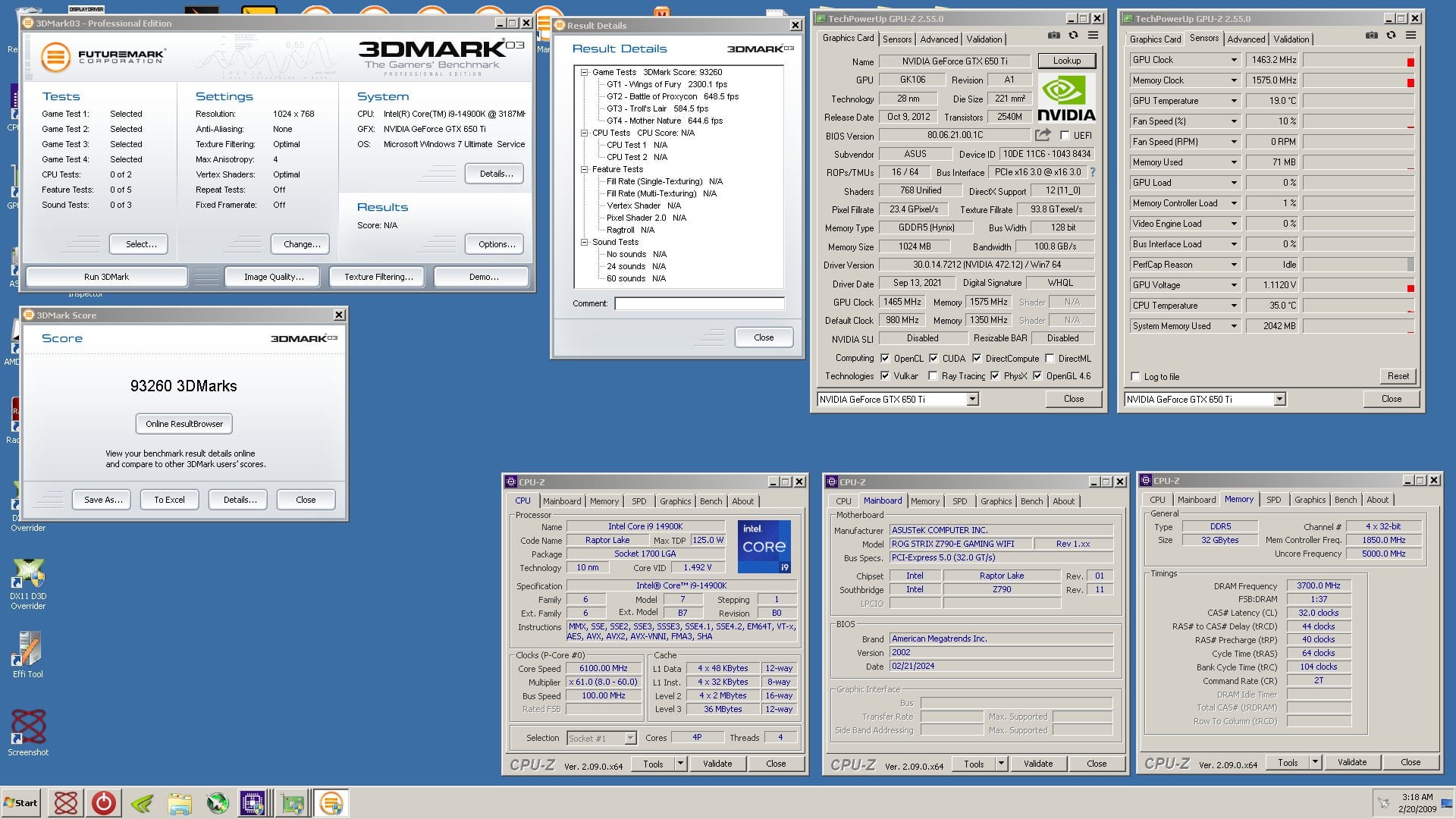The width and height of the screenshot is (1456, 819).
Task: Click Reset in the GPU-Z Sensors window
Action: coord(1398,376)
